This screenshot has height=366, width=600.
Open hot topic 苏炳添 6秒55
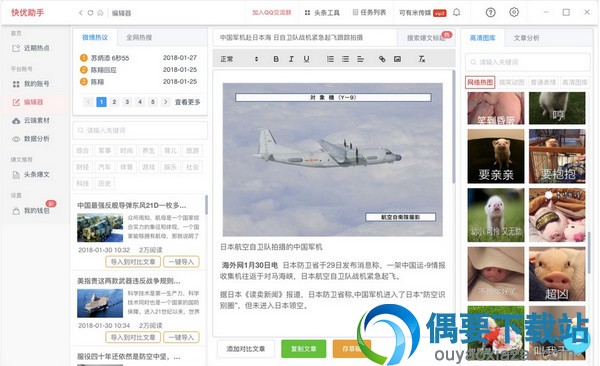click(x=110, y=58)
